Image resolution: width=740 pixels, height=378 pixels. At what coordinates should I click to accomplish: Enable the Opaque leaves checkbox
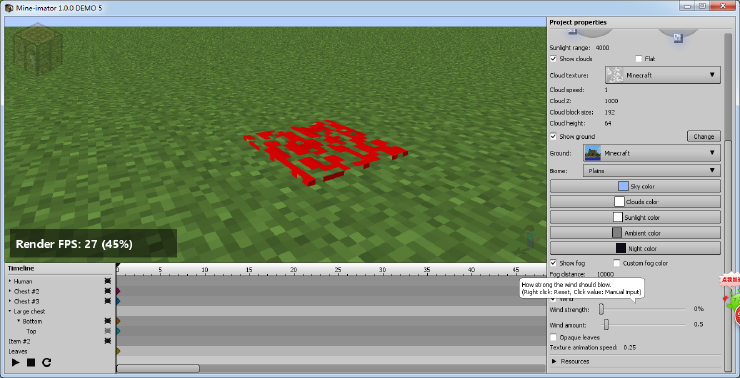pyautogui.click(x=553, y=337)
